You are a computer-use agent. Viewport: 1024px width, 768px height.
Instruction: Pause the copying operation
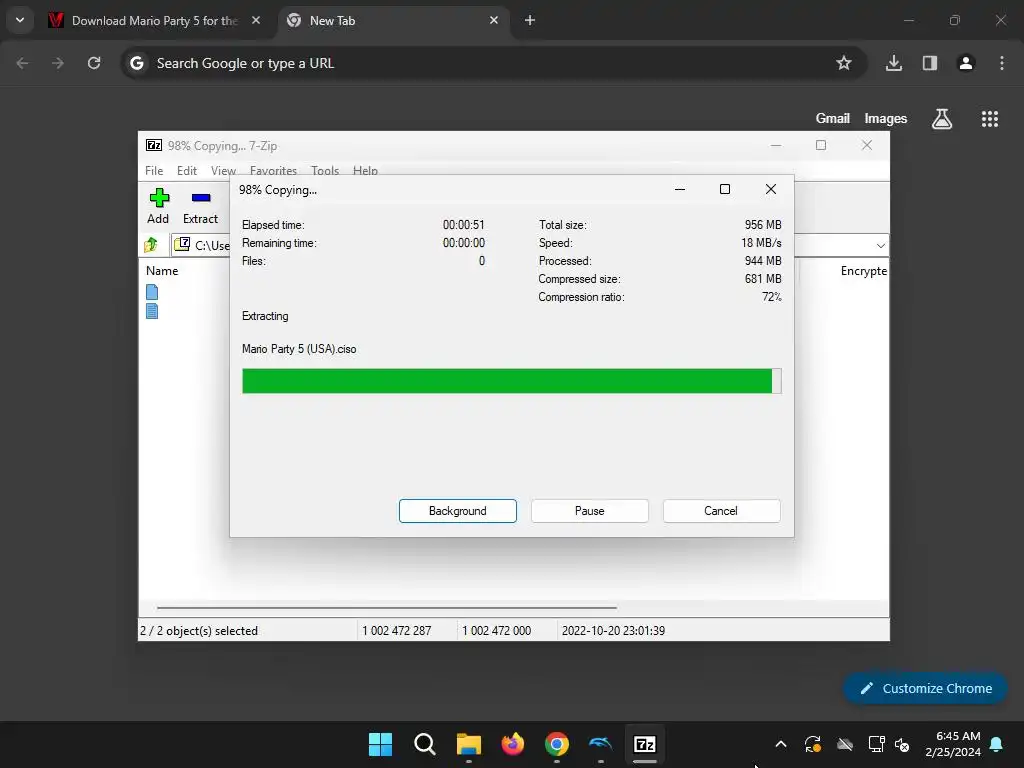pos(590,511)
